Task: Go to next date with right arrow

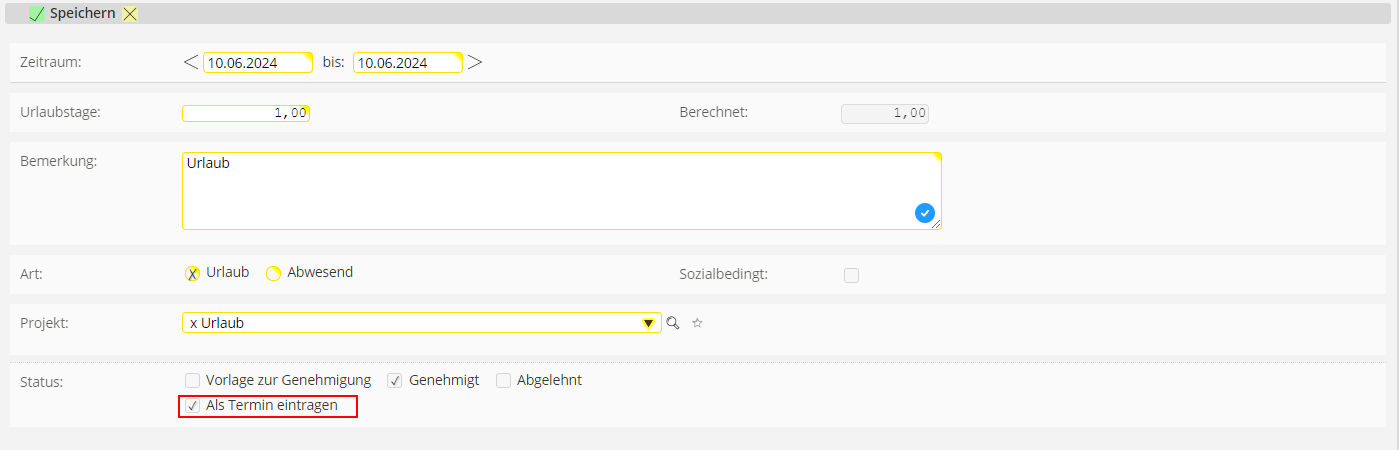Action: [x=475, y=62]
